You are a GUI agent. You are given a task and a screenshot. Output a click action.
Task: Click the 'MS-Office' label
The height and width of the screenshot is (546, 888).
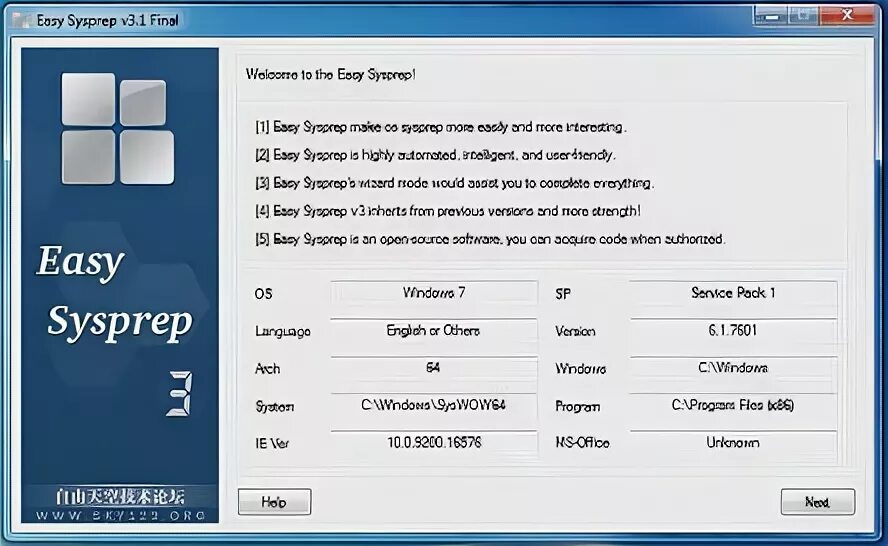tap(582, 443)
